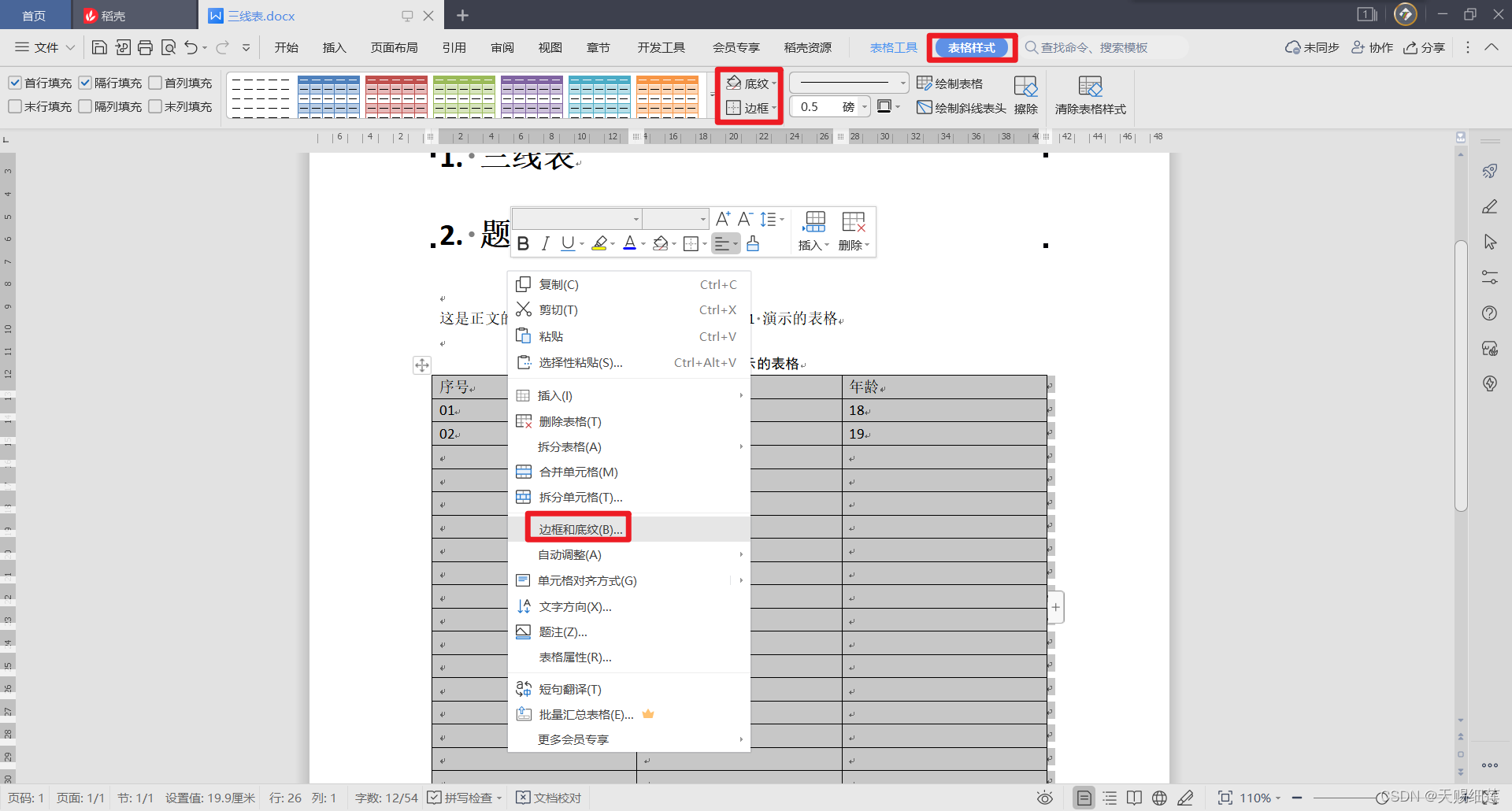Viewport: 1512px width, 811px height.
Task: Click the Redo arrow icon
Action: [223, 47]
